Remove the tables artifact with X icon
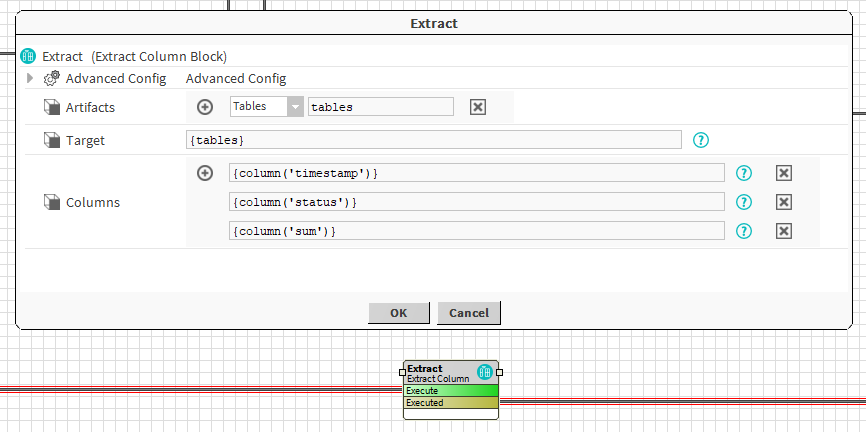The height and width of the screenshot is (432, 866). pyautogui.click(x=478, y=107)
